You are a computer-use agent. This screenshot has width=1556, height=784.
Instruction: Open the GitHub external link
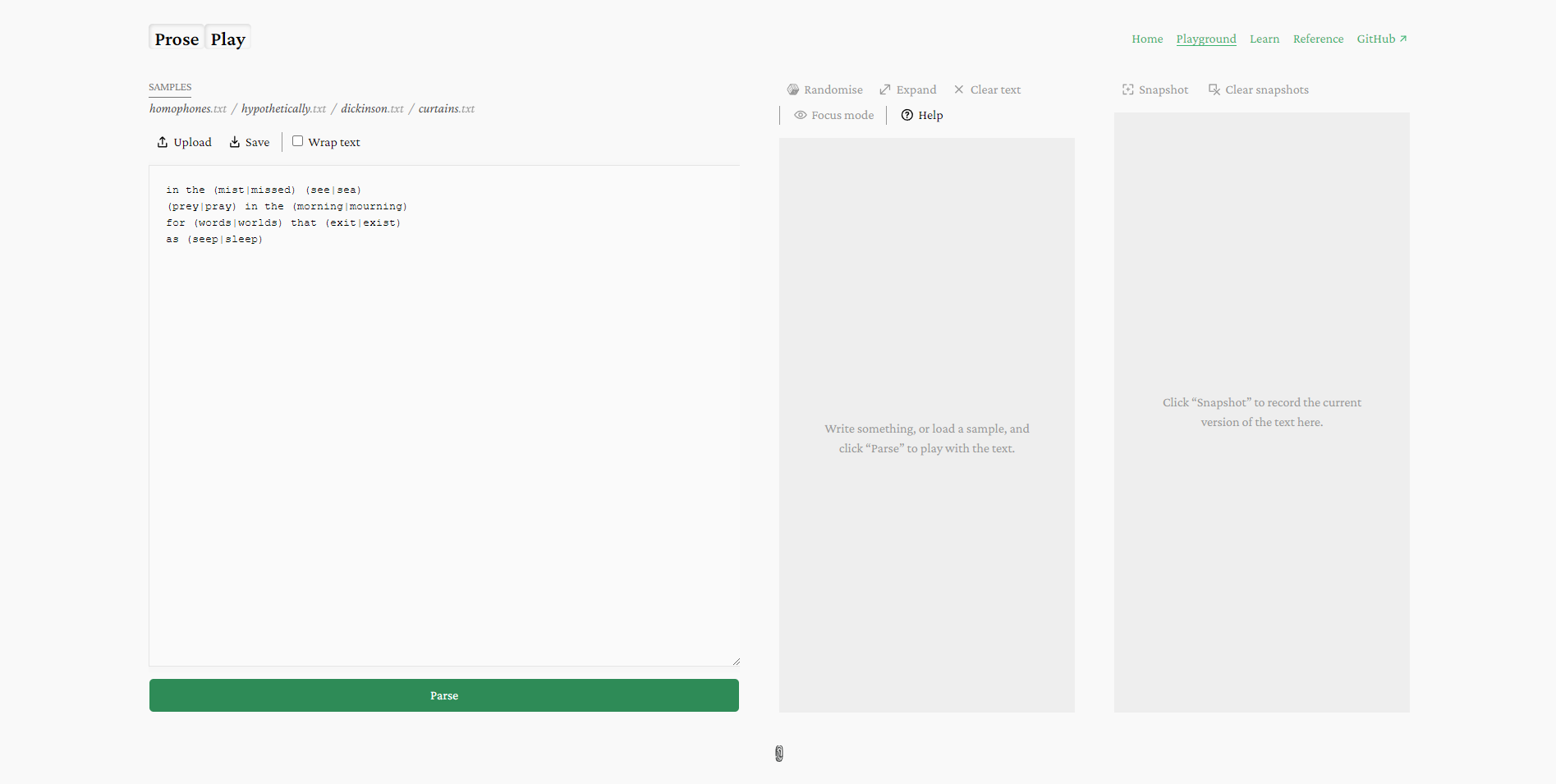coord(1382,39)
